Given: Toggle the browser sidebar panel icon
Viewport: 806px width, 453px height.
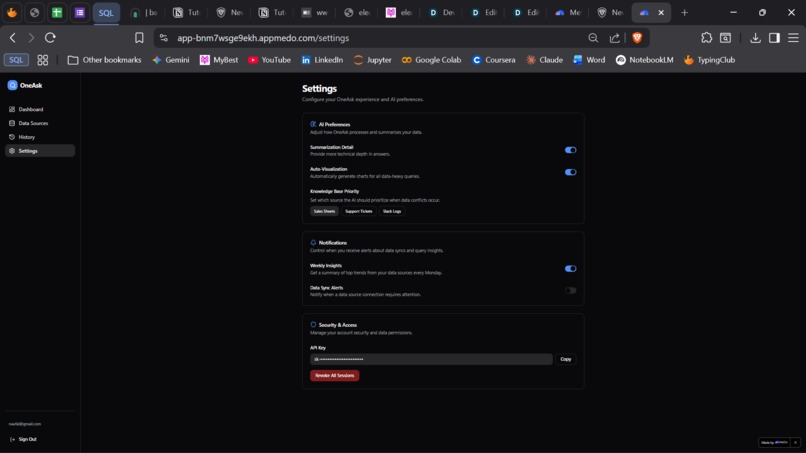Looking at the screenshot, I should point(774,38).
